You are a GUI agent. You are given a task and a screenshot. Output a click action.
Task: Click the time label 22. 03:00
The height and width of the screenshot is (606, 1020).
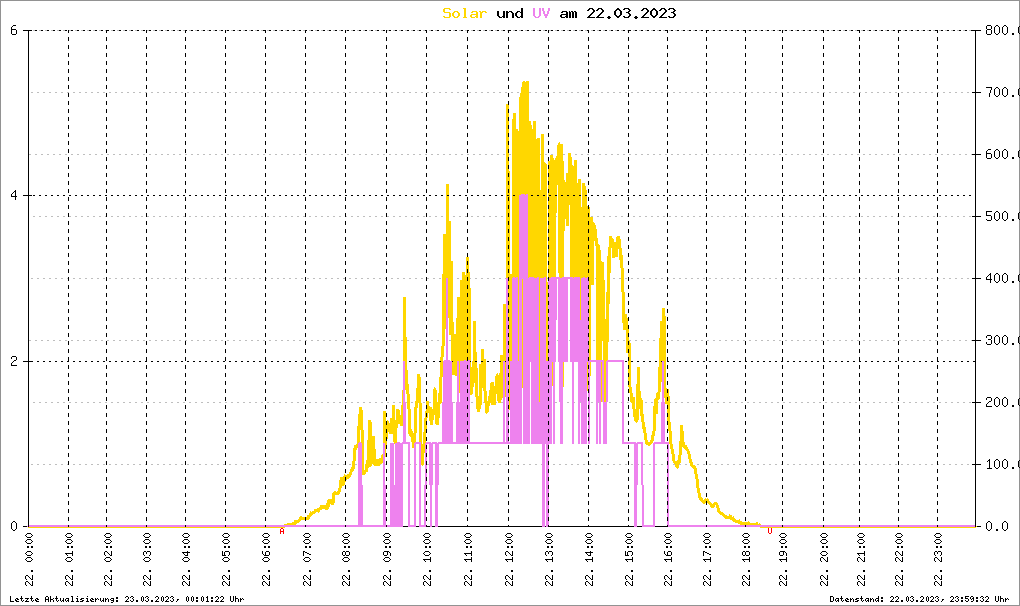(x=147, y=559)
